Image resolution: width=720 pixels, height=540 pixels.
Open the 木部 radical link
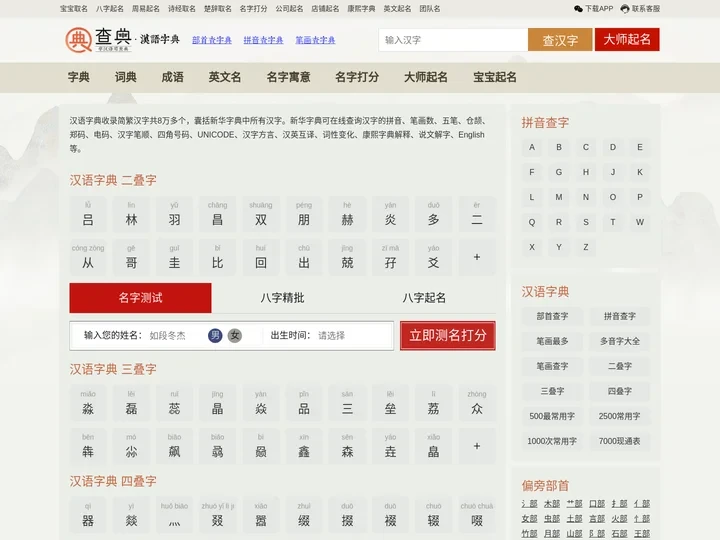click(552, 504)
